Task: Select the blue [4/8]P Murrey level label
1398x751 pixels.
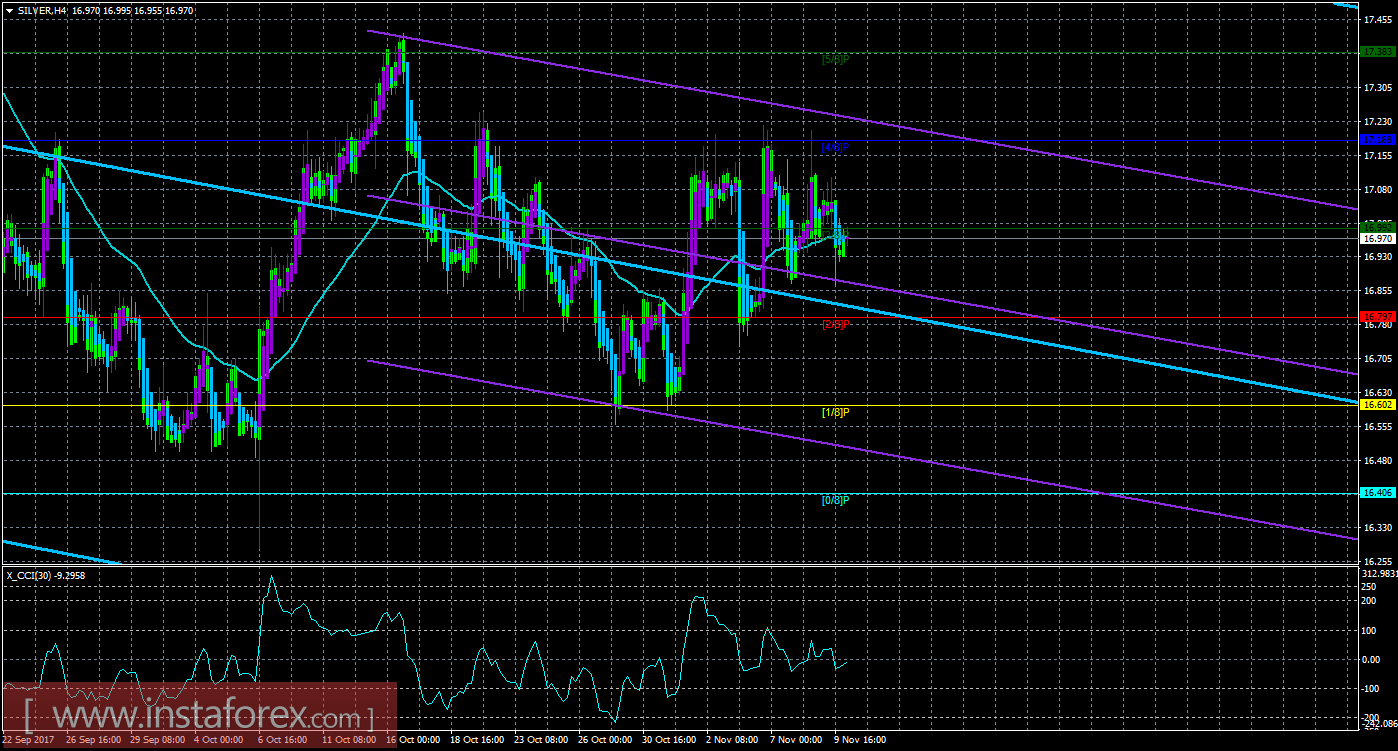Action: pos(835,147)
